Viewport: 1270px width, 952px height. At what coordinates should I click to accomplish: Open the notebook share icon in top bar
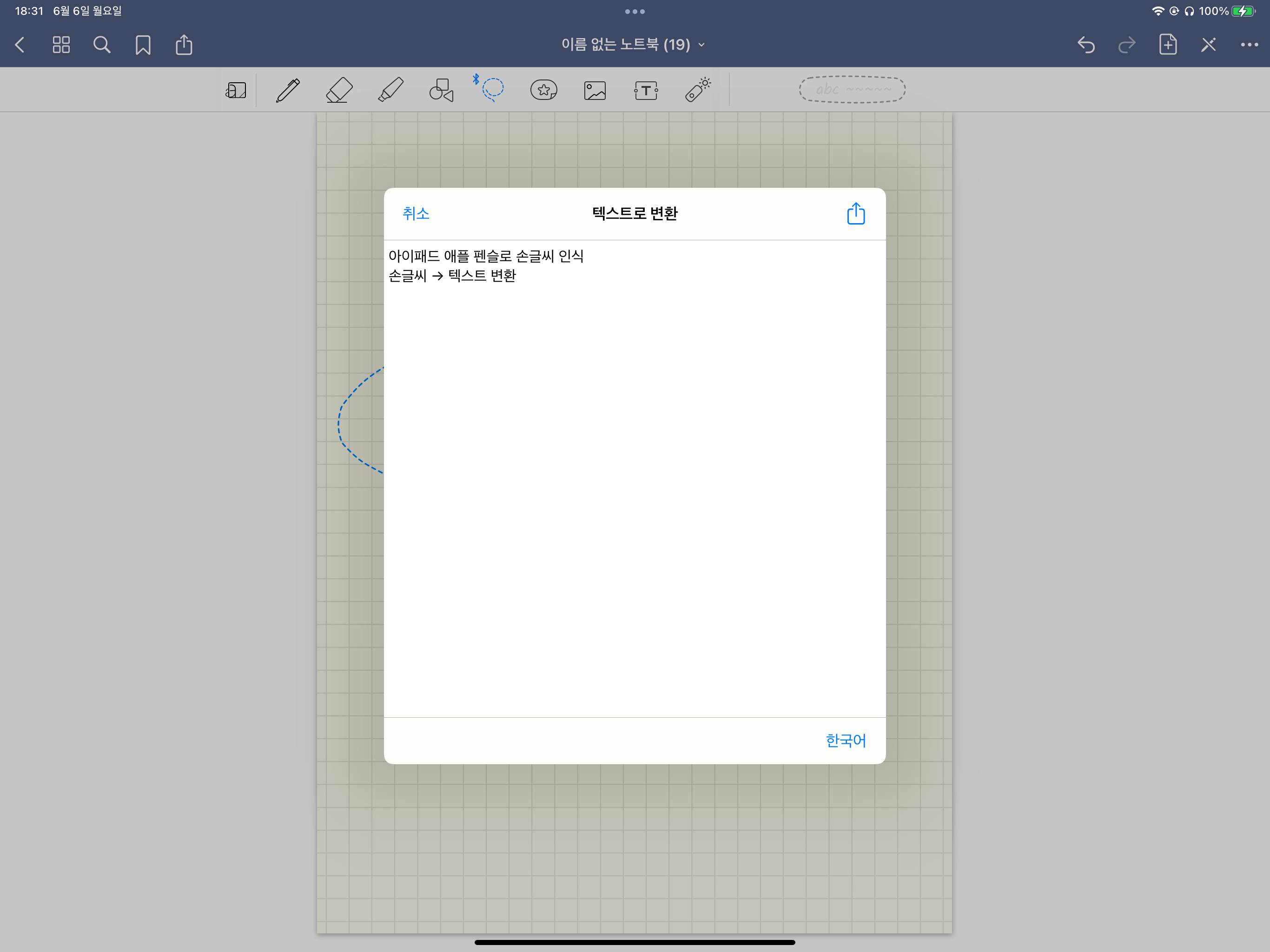184,44
